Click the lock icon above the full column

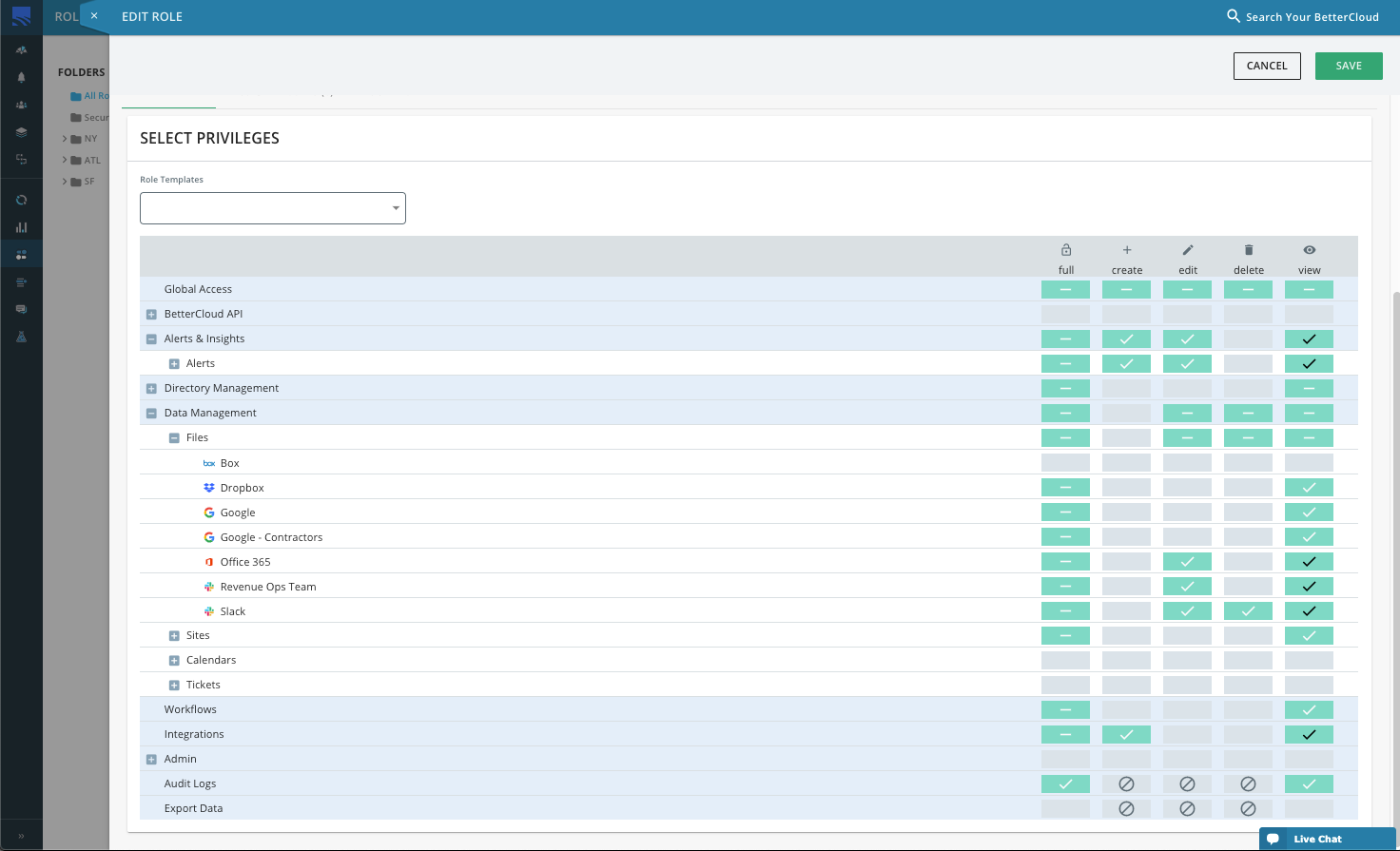coord(1065,249)
